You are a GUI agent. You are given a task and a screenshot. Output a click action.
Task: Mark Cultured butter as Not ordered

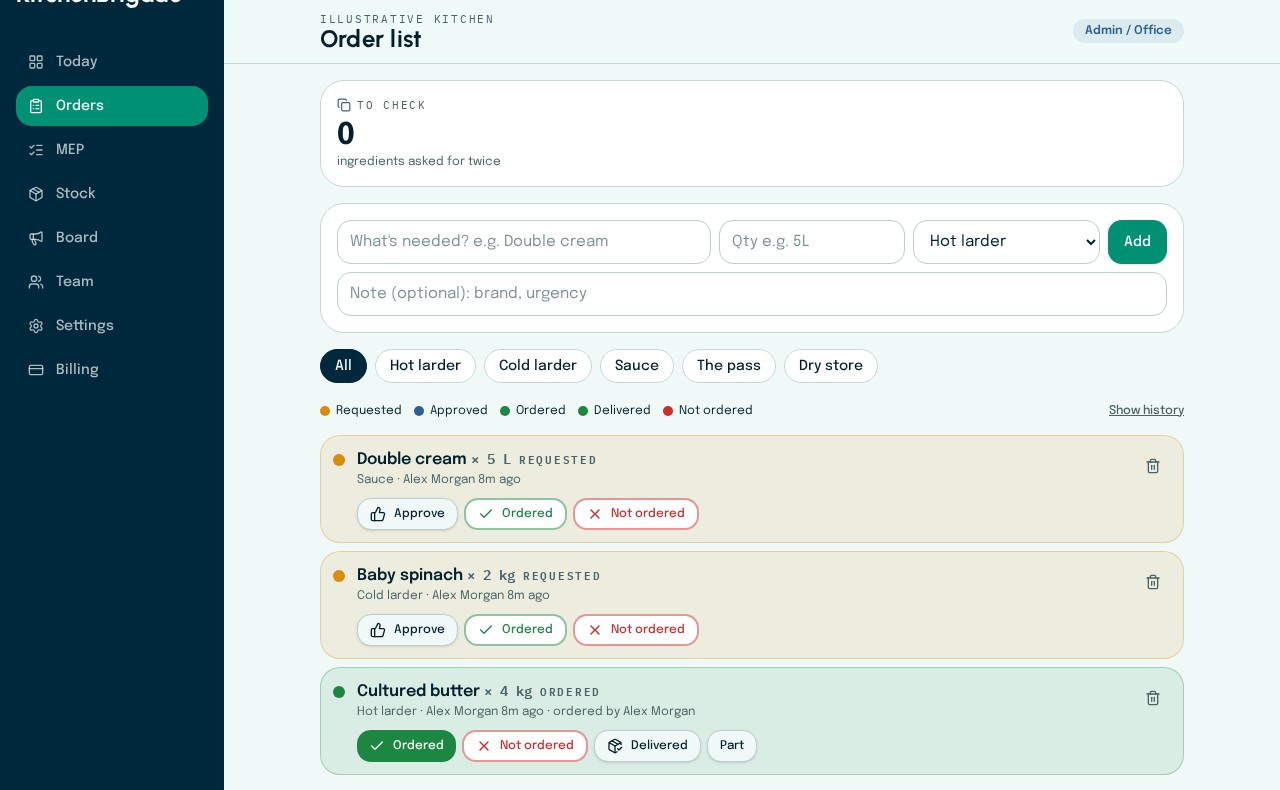(525, 746)
